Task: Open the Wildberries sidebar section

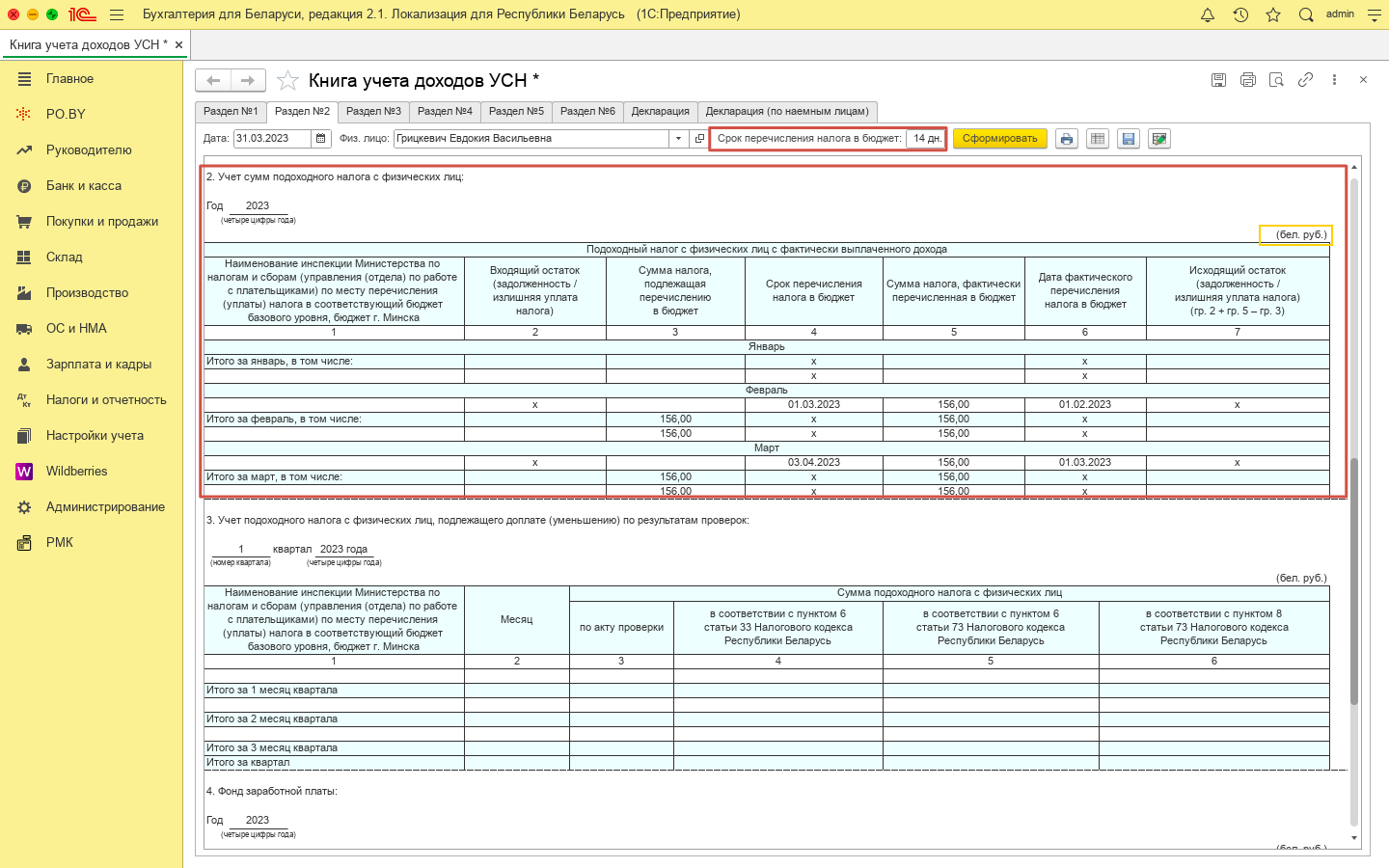Action: [76, 472]
